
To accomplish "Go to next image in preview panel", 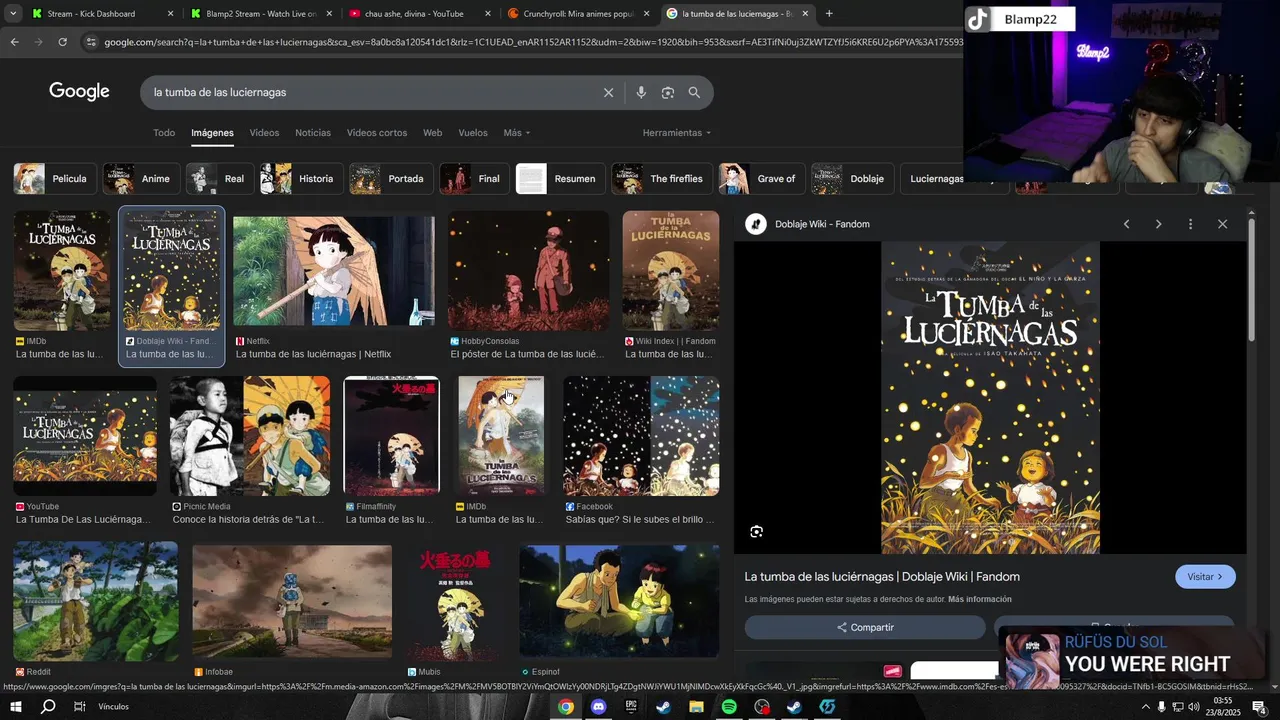I will [1158, 224].
